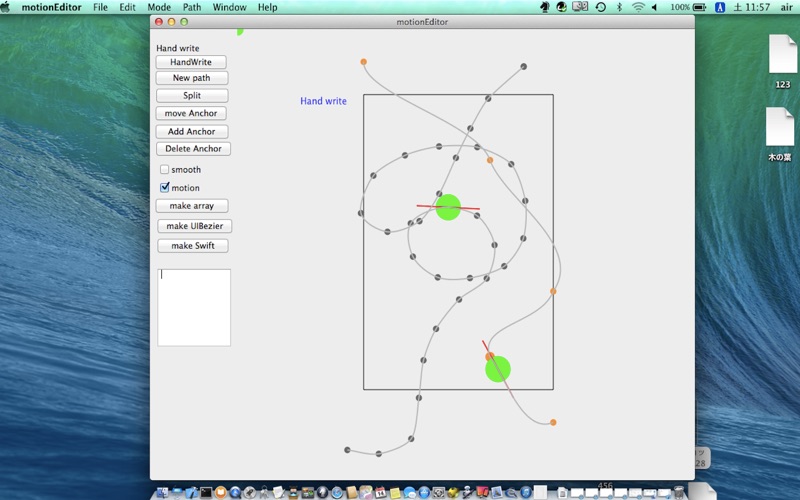Activate move Anchor mode

tap(191, 113)
